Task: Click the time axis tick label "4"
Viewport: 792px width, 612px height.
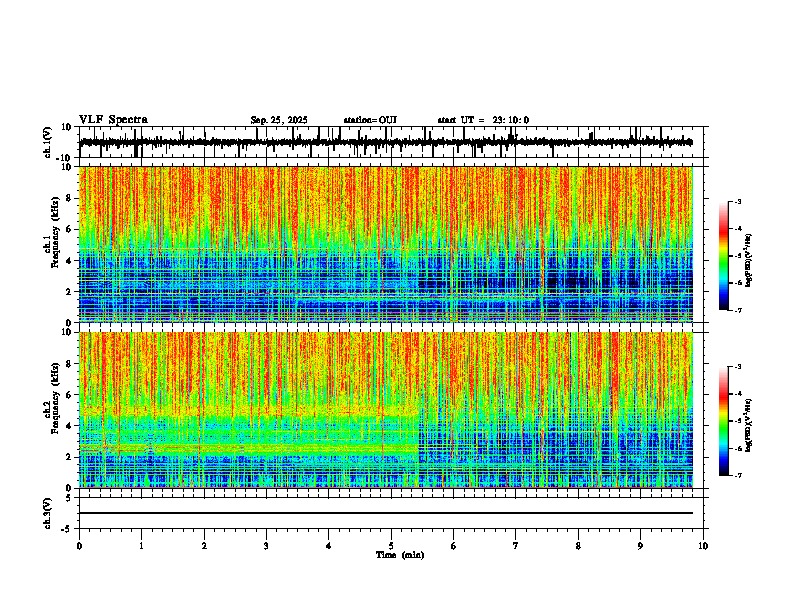Action: (329, 546)
